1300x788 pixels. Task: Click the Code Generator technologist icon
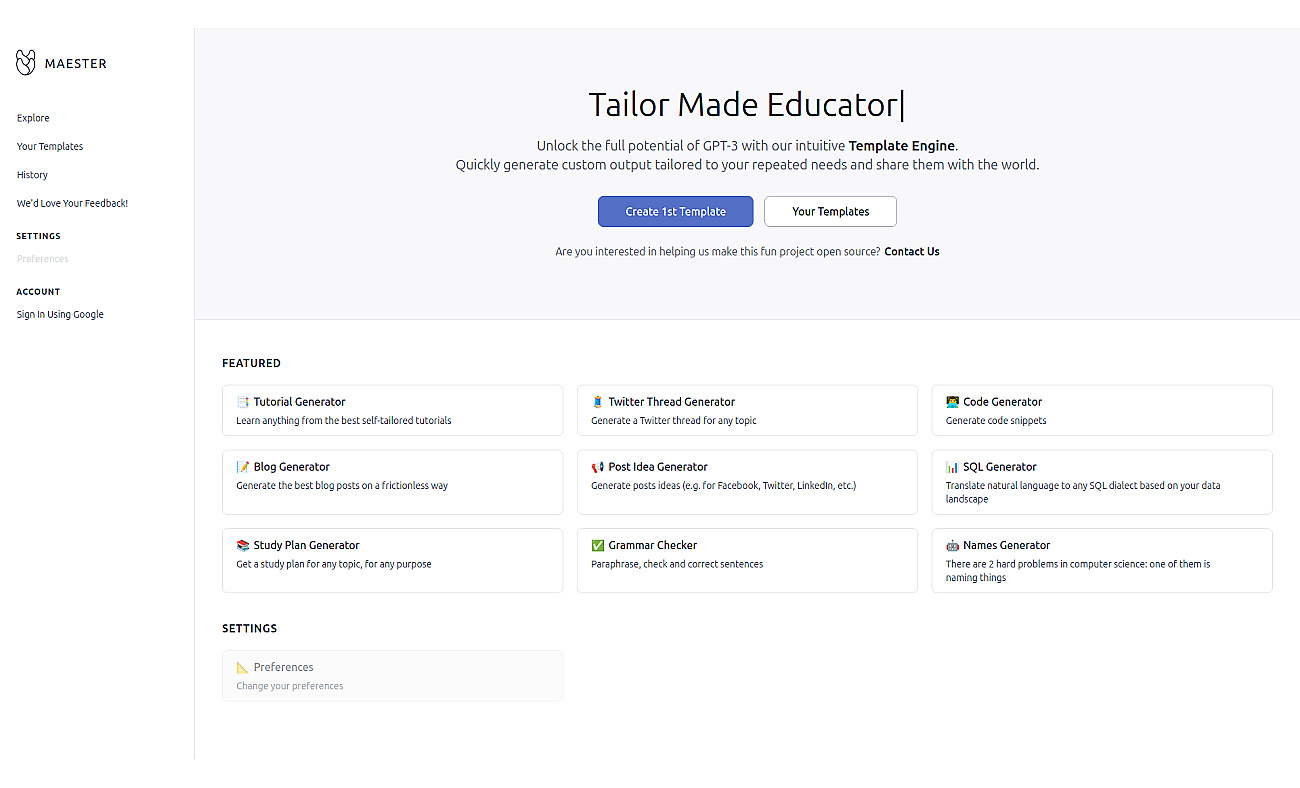[953, 402]
